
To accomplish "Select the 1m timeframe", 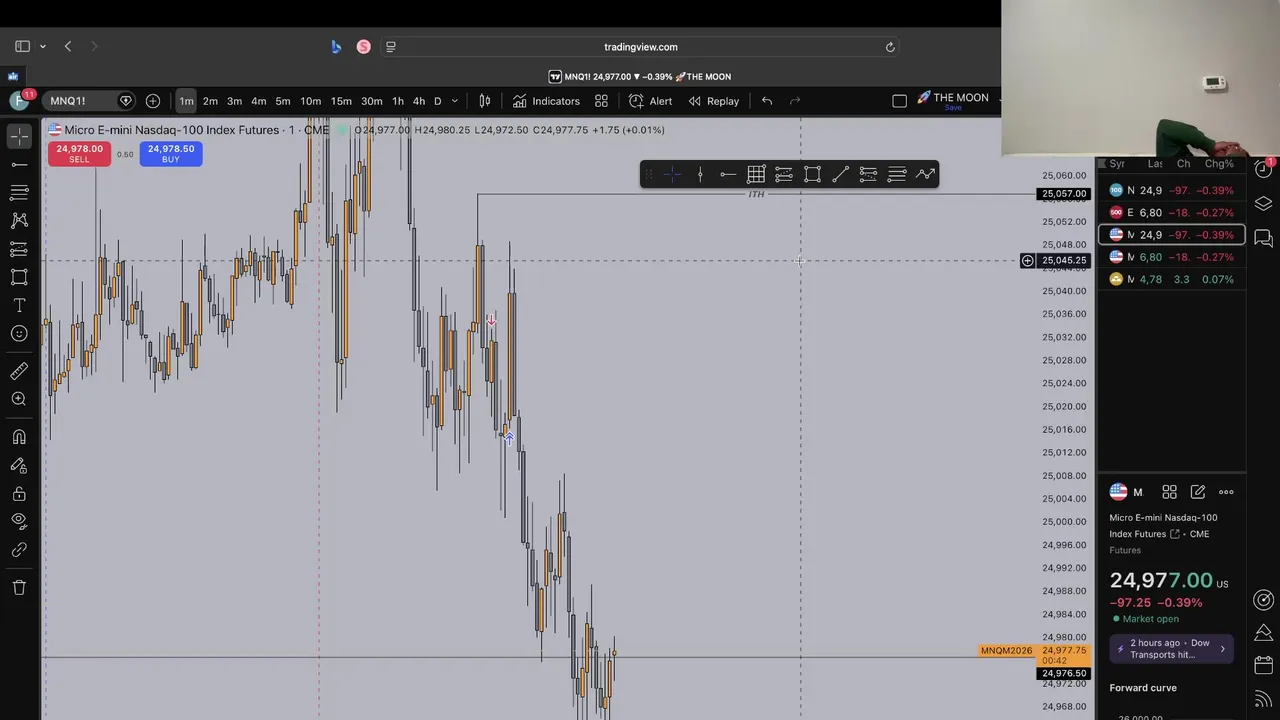I will click(x=186, y=101).
